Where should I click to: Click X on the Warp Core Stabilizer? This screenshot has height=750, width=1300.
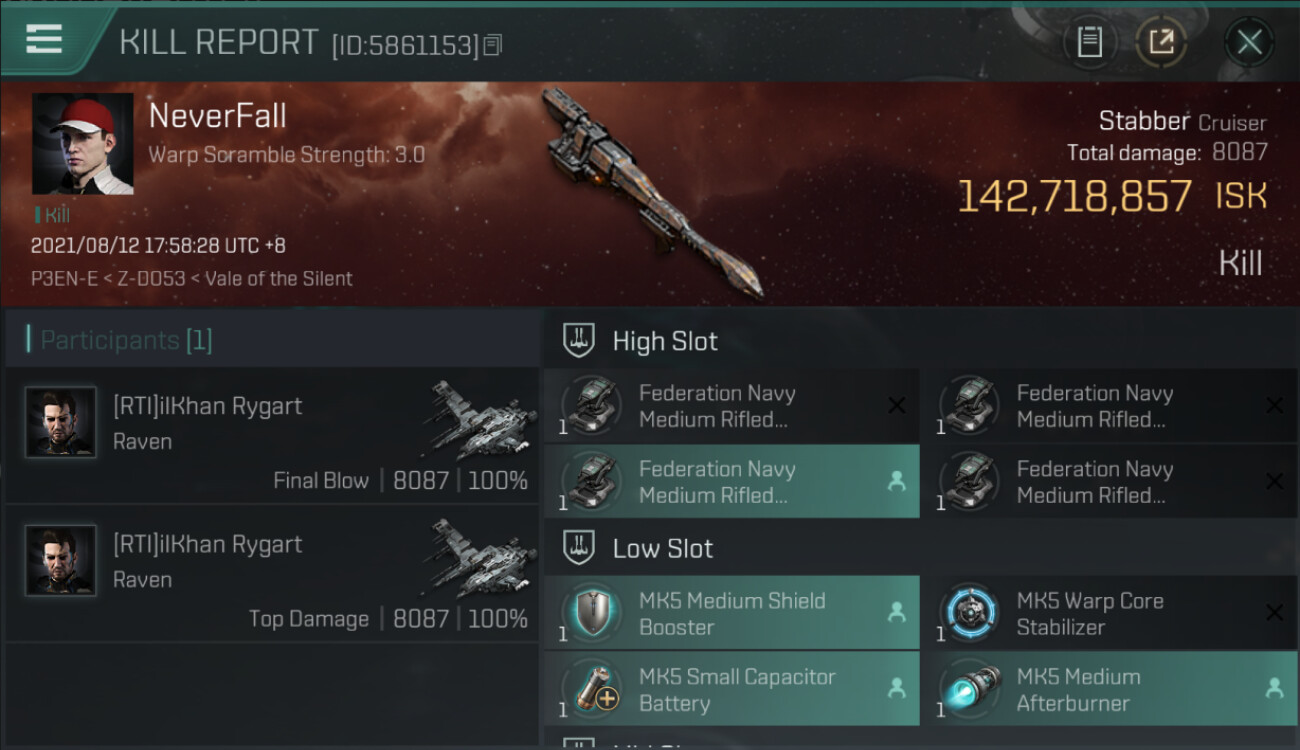point(1274,612)
